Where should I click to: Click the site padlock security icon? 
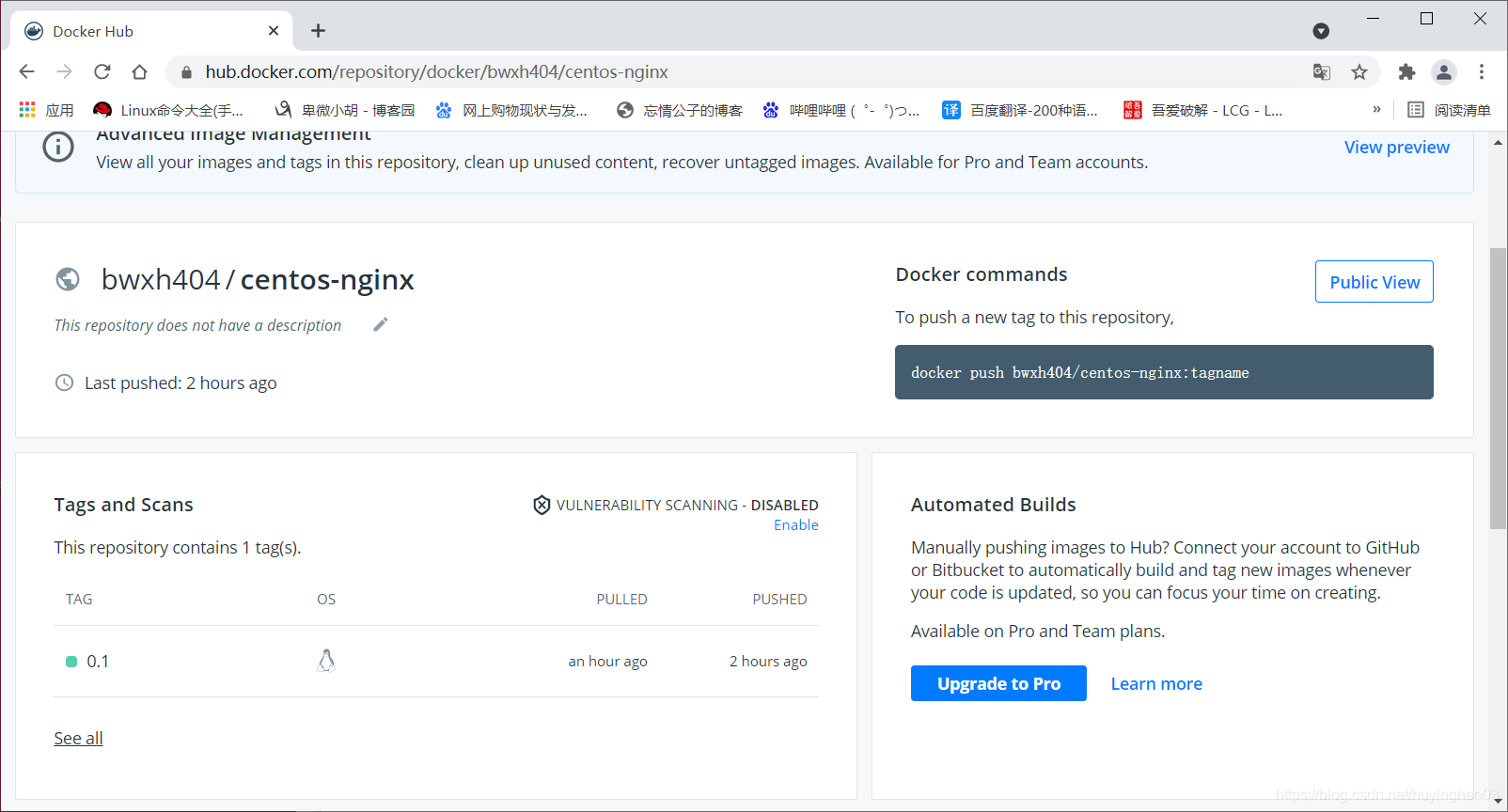[186, 72]
